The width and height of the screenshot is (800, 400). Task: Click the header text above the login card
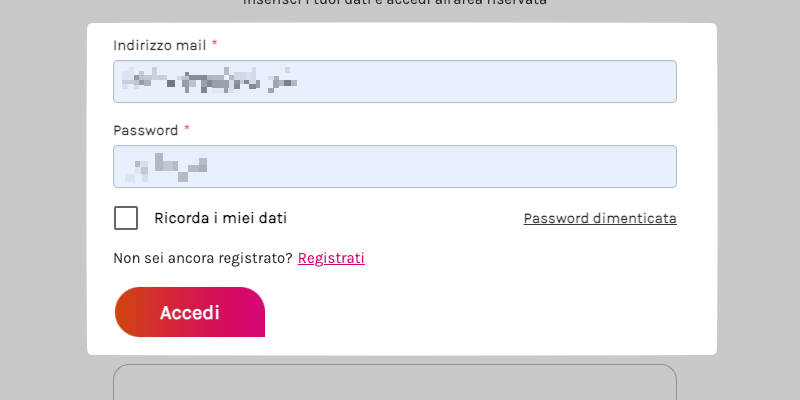point(395,3)
